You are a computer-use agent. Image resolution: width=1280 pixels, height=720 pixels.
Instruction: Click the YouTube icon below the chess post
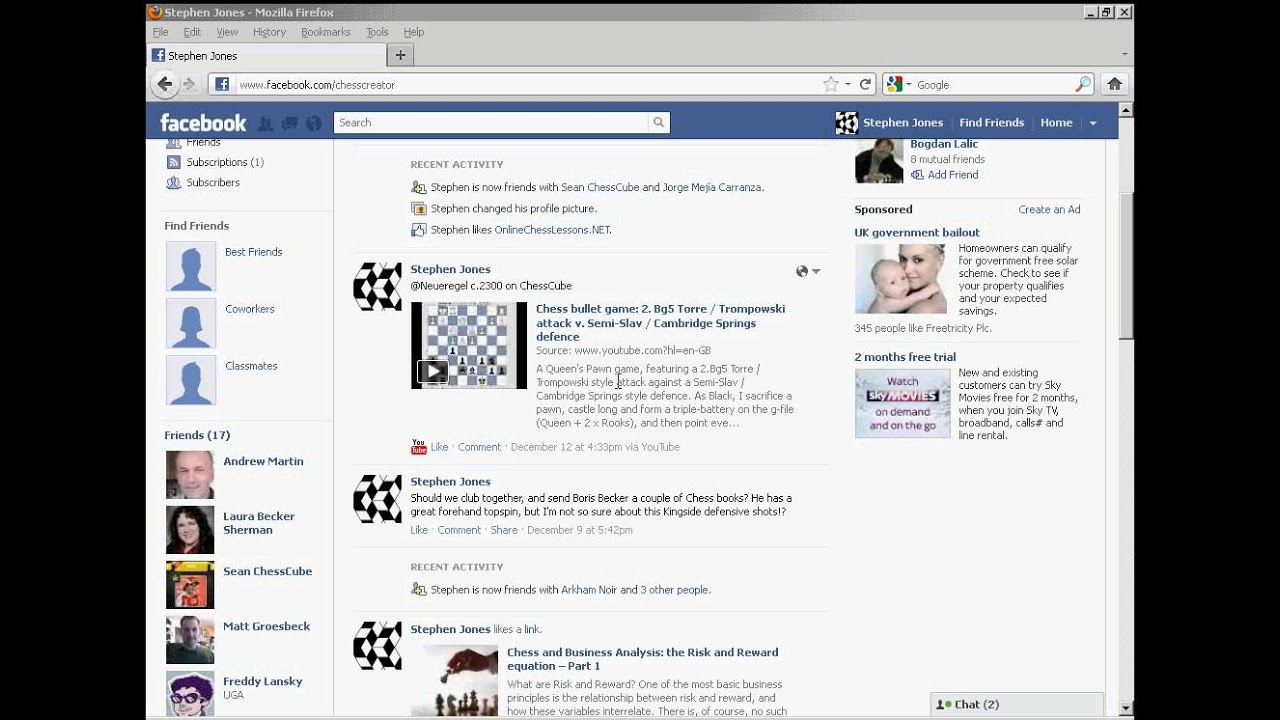coord(419,447)
